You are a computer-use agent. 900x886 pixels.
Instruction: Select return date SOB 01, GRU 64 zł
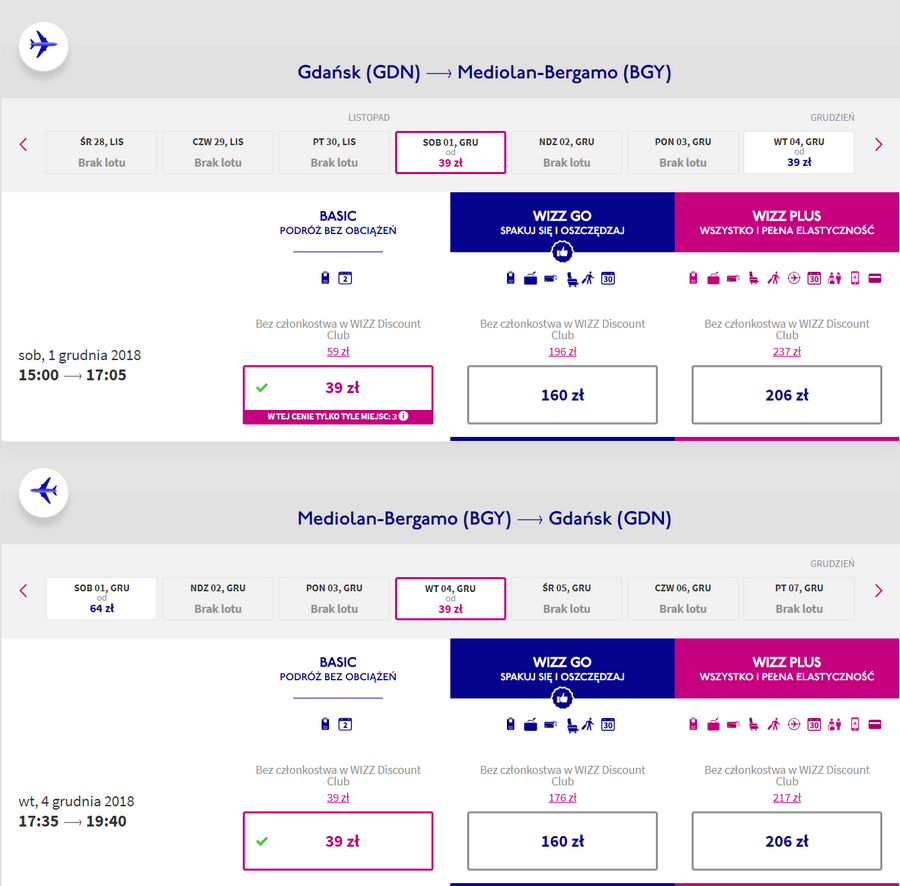102,599
